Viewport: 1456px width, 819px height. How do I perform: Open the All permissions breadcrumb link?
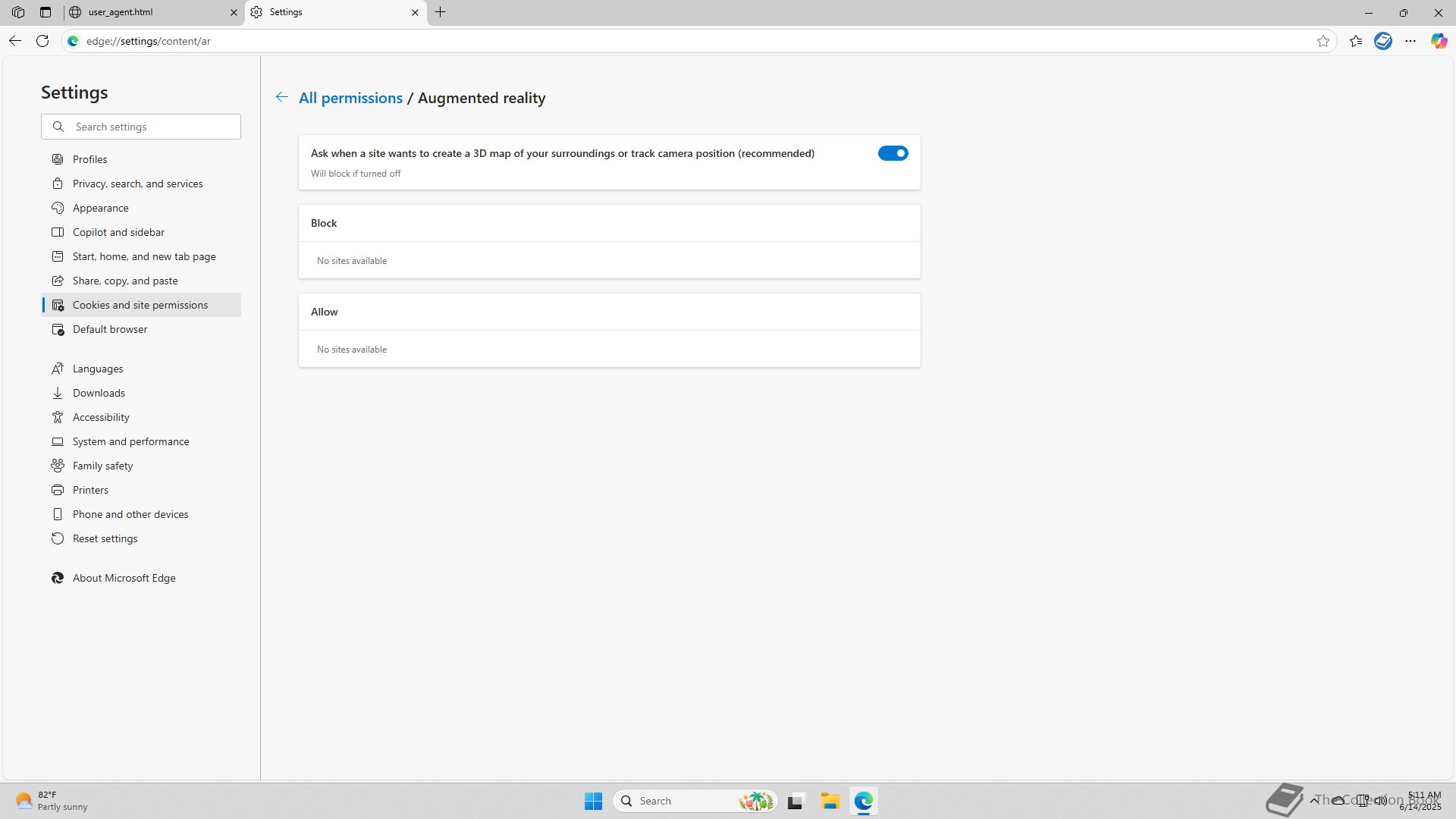tap(350, 98)
